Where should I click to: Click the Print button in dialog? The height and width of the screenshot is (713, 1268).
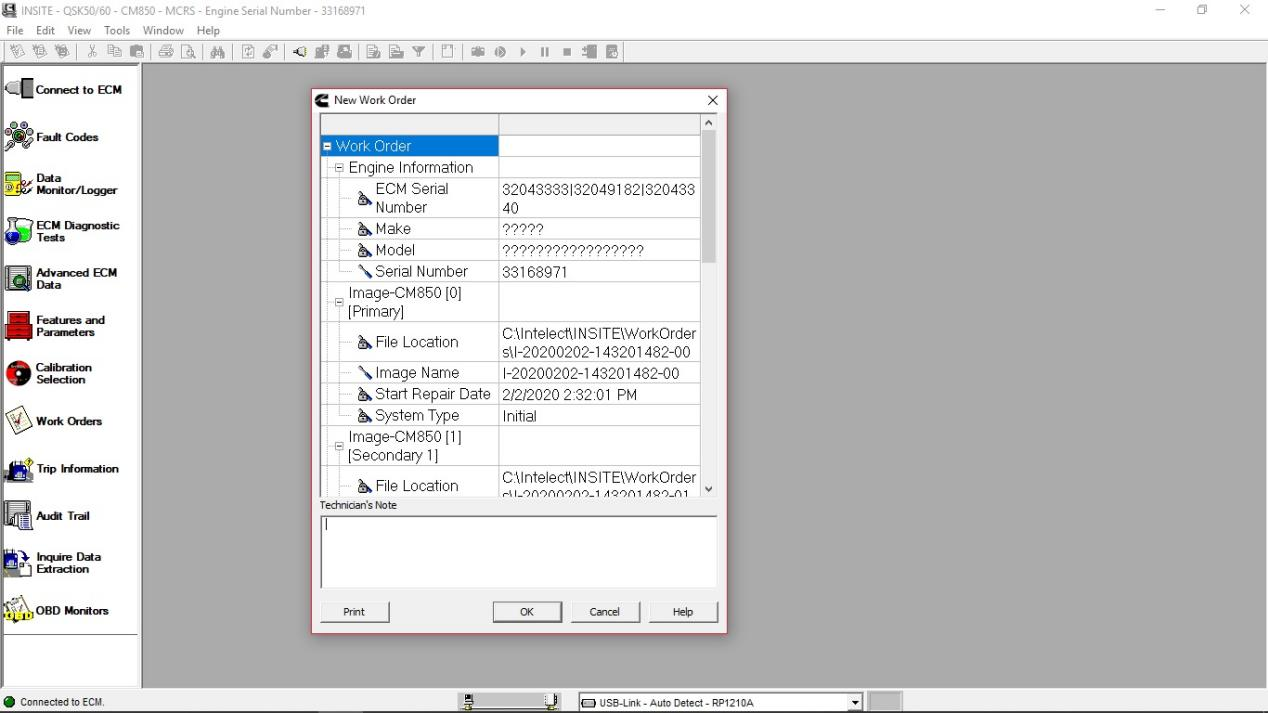[354, 612]
